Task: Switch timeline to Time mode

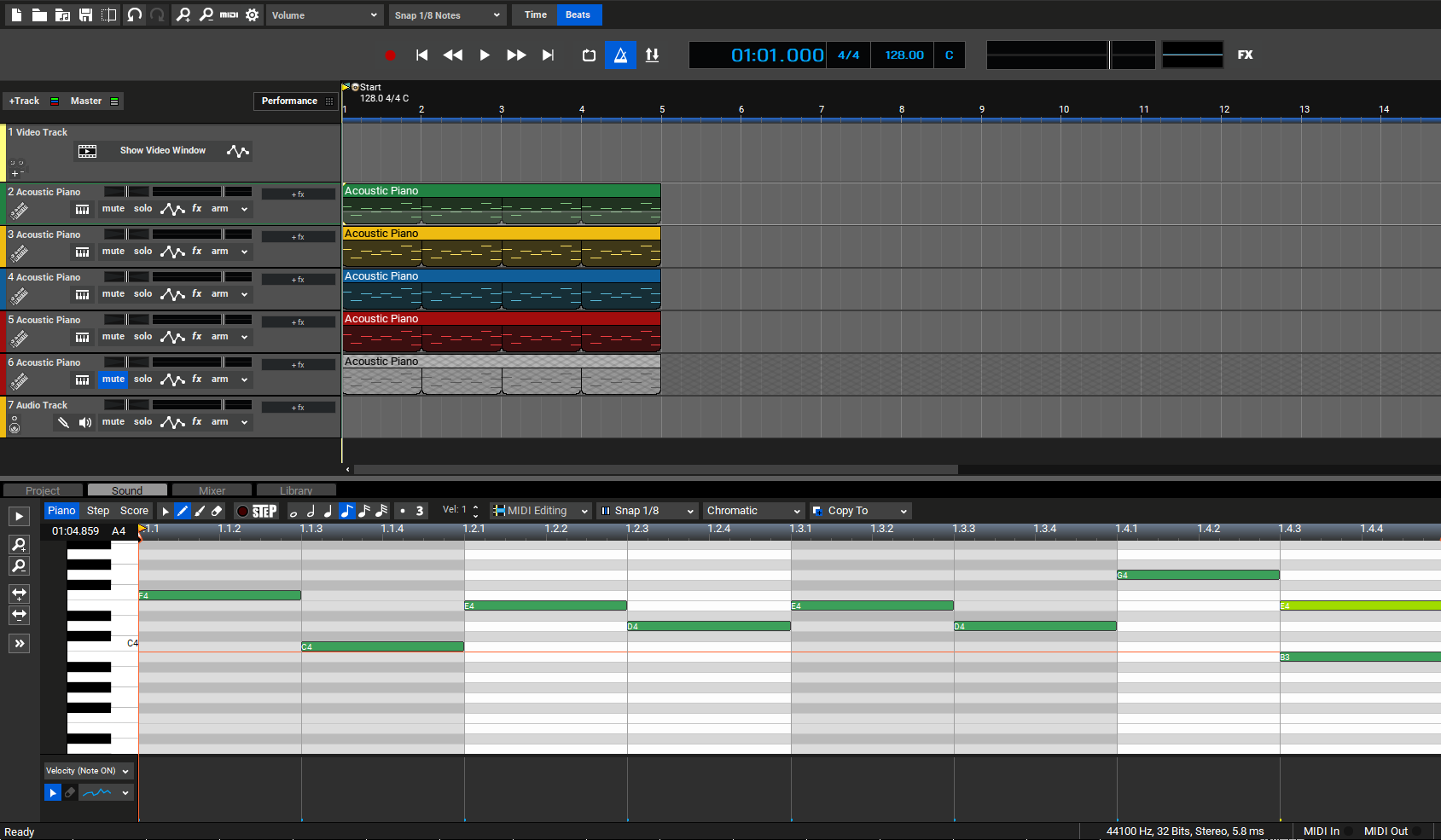Action: coord(535,14)
